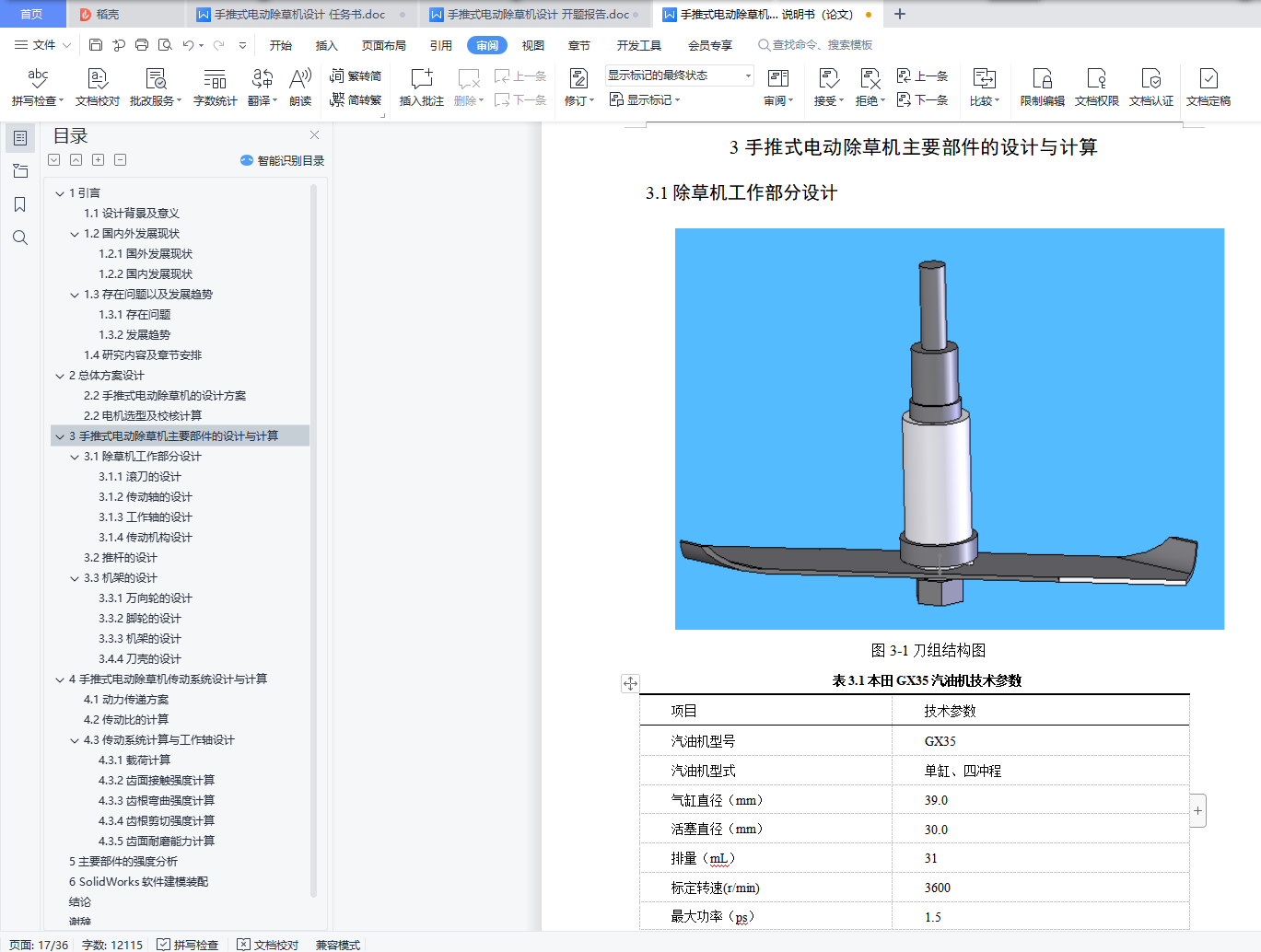Run the 拼写检查 spell check tool
Screen dimensions: 1261x952
(x=38, y=87)
